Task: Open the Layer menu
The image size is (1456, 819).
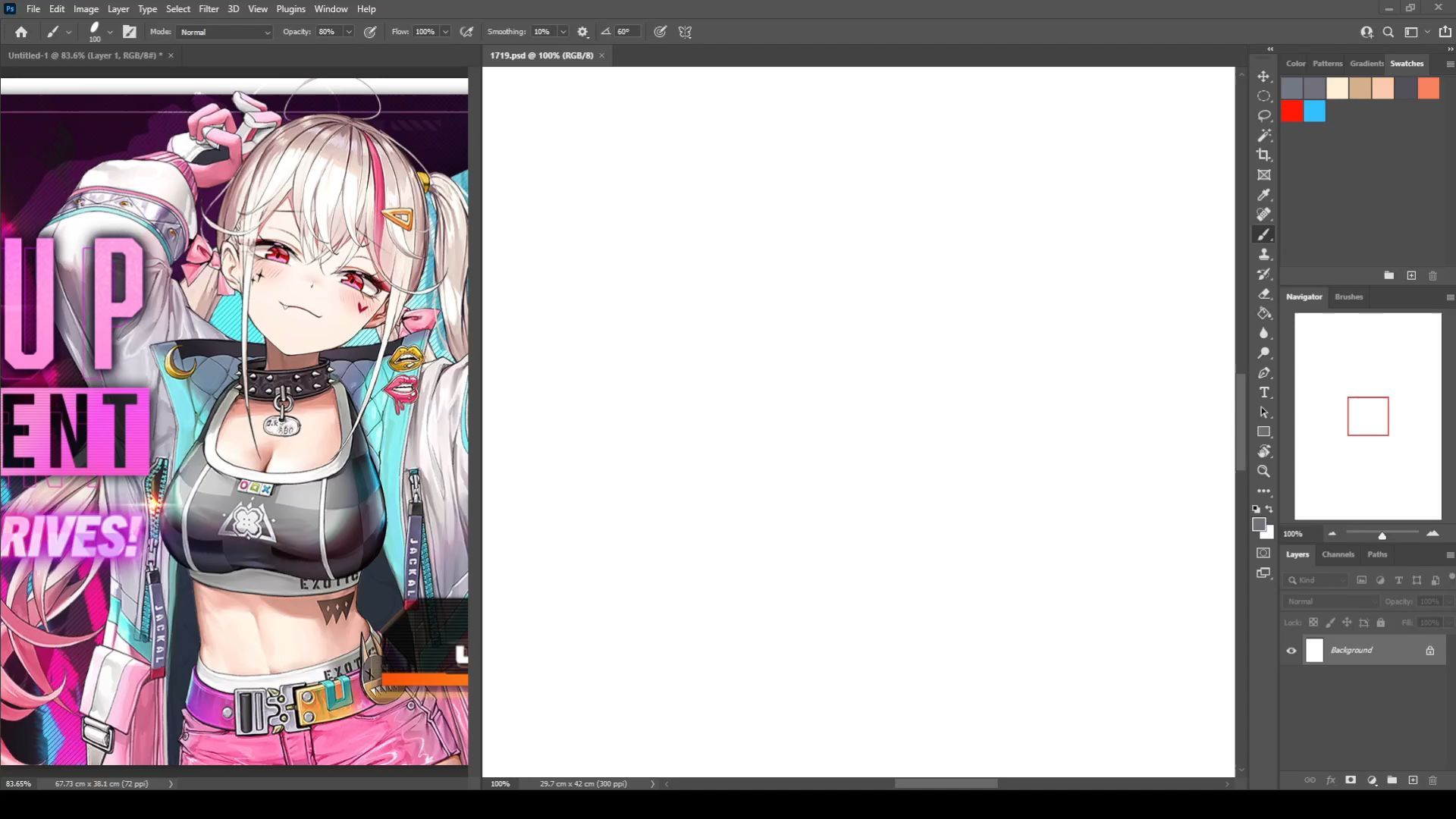Action: click(x=118, y=9)
